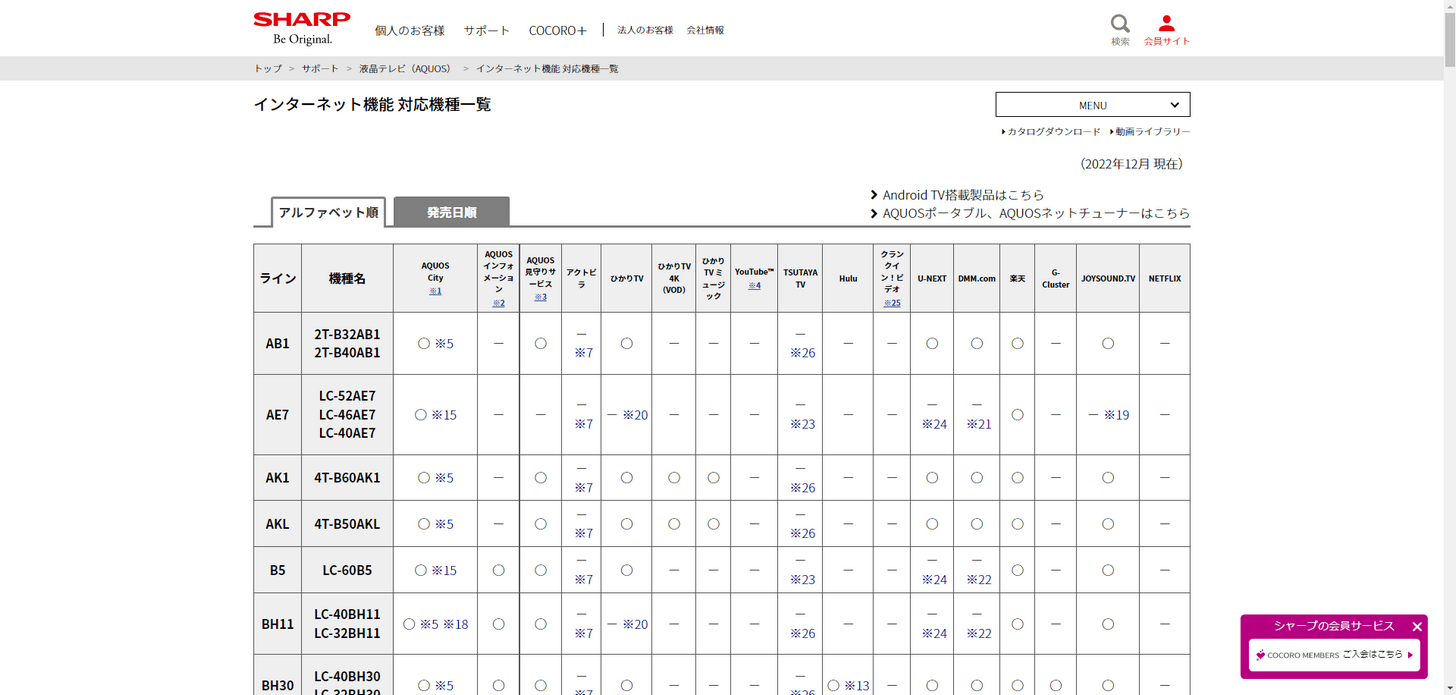
Task: Open COCORO+ menu item
Action: [558, 30]
